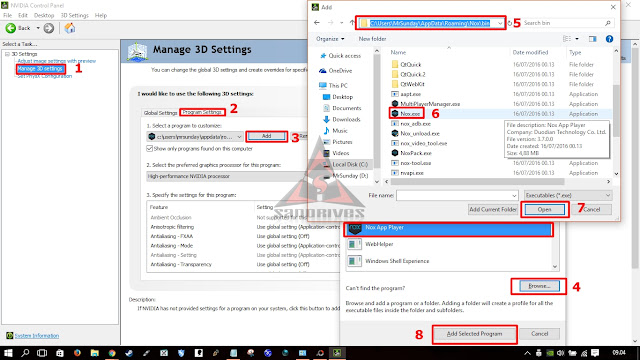Click the taskbar search magnifier icon
The width and height of the screenshot is (640, 360).
(x=25, y=353)
